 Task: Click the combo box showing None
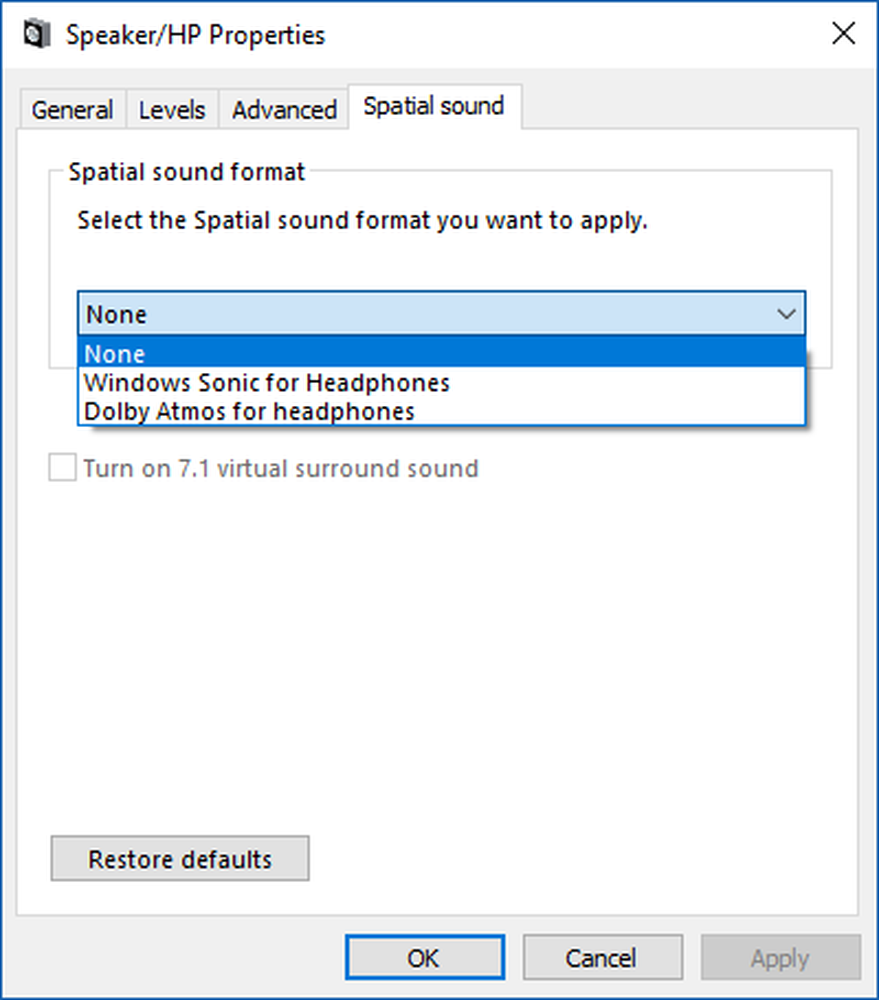[441, 314]
